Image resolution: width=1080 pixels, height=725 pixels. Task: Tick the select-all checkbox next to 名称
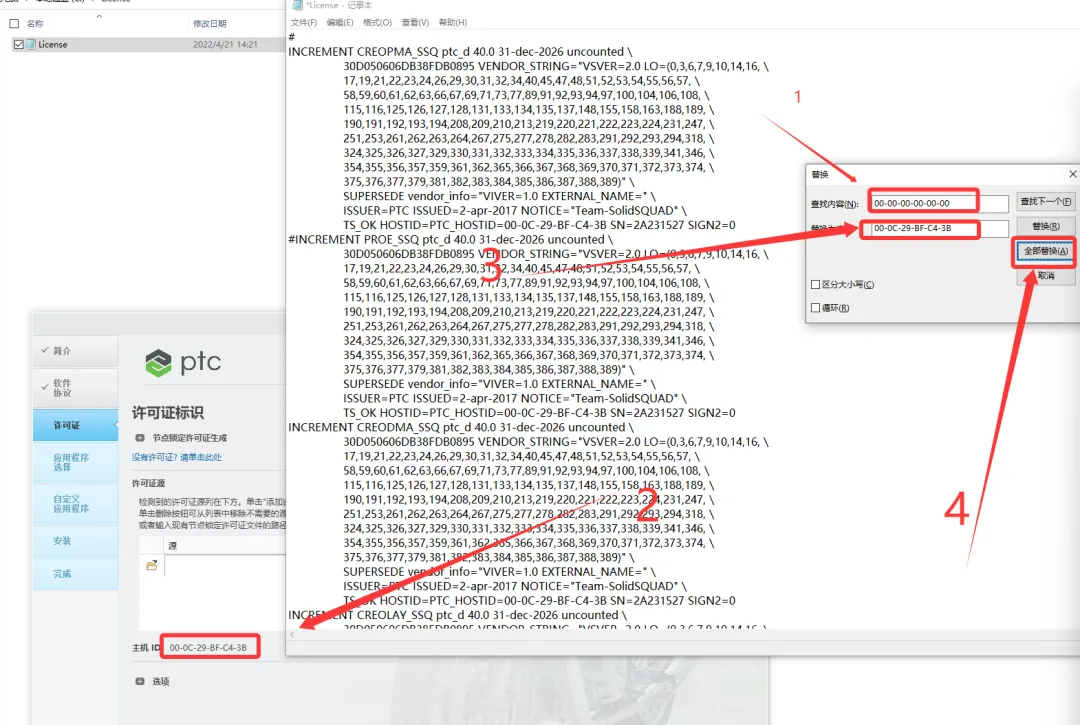[14, 23]
